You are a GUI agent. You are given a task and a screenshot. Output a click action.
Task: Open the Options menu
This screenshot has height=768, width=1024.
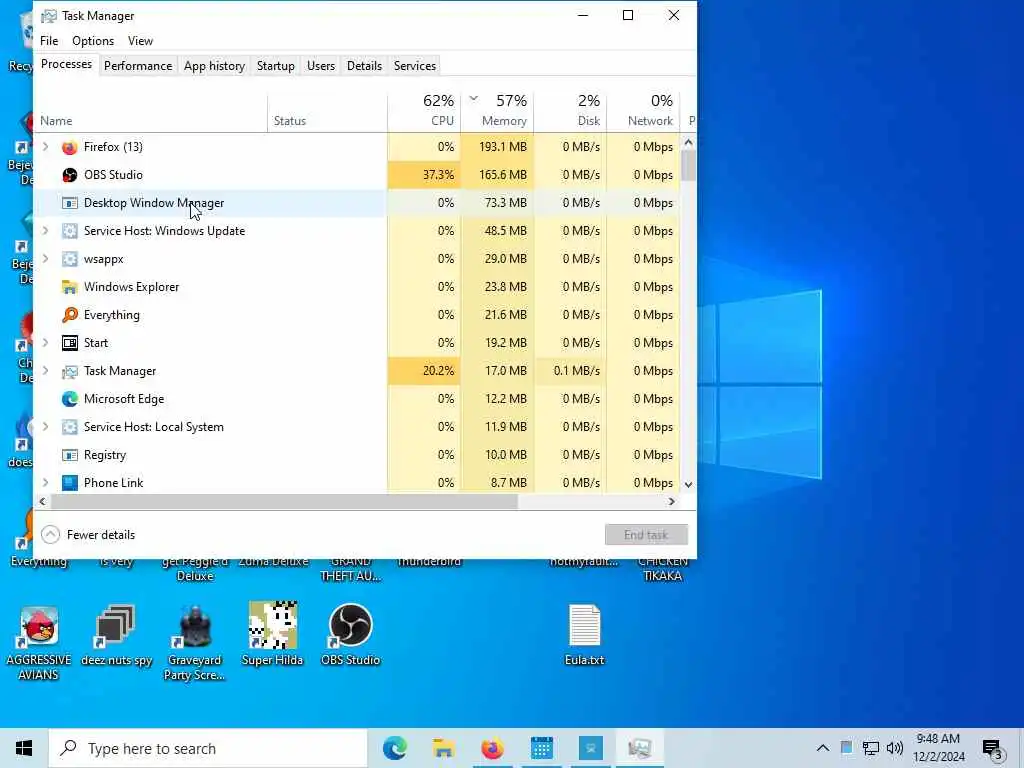tap(93, 40)
